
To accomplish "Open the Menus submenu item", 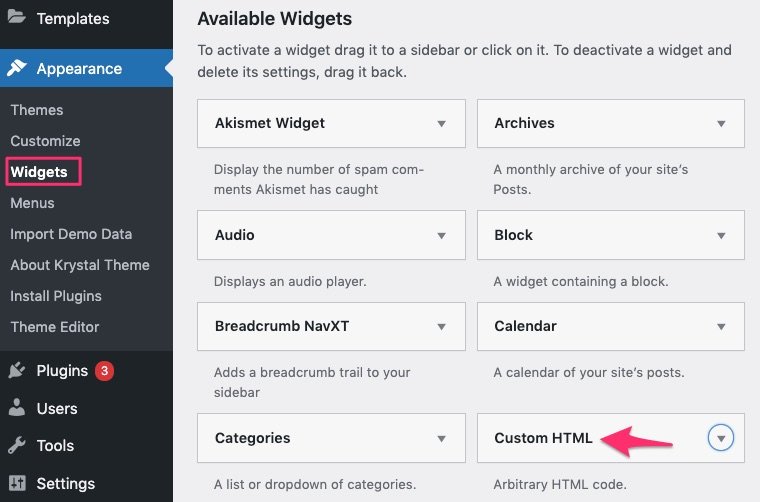I will tap(32, 203).
